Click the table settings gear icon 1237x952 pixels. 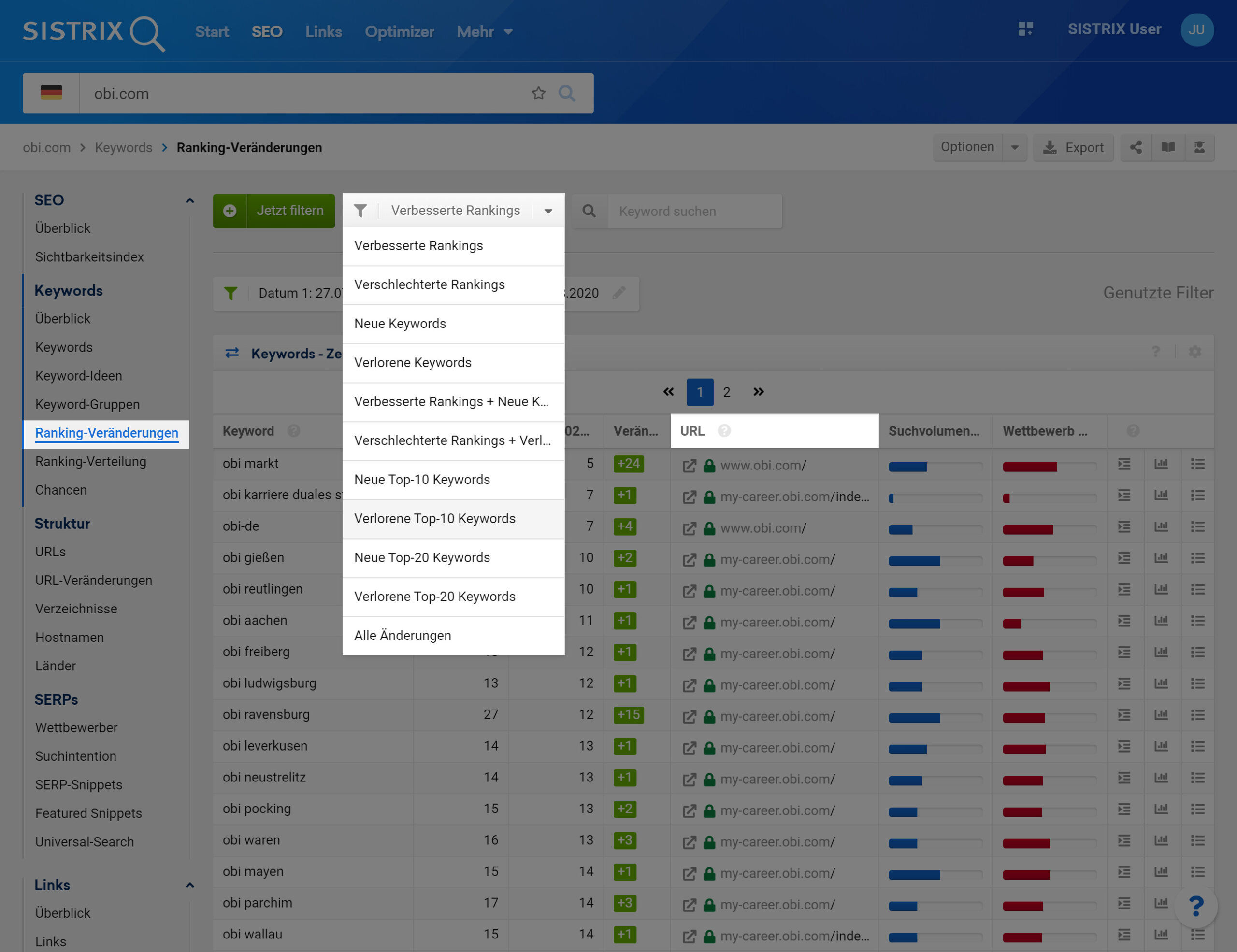tap(1195, 352)
